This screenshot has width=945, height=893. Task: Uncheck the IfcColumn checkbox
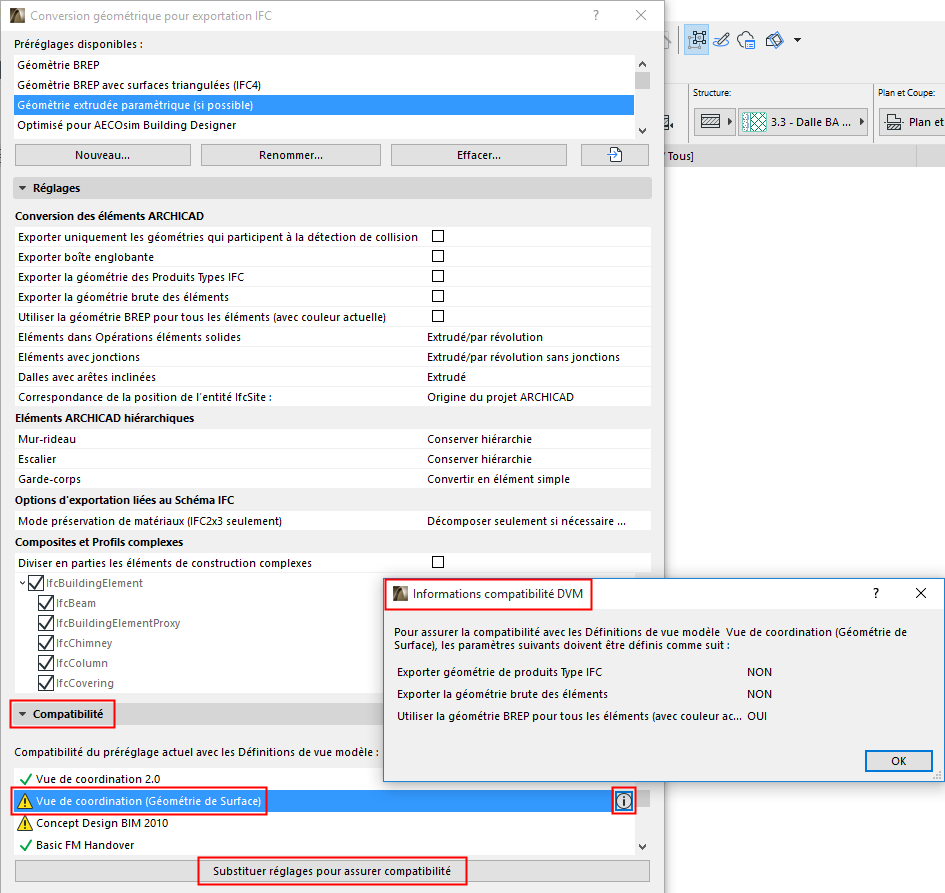46,663
